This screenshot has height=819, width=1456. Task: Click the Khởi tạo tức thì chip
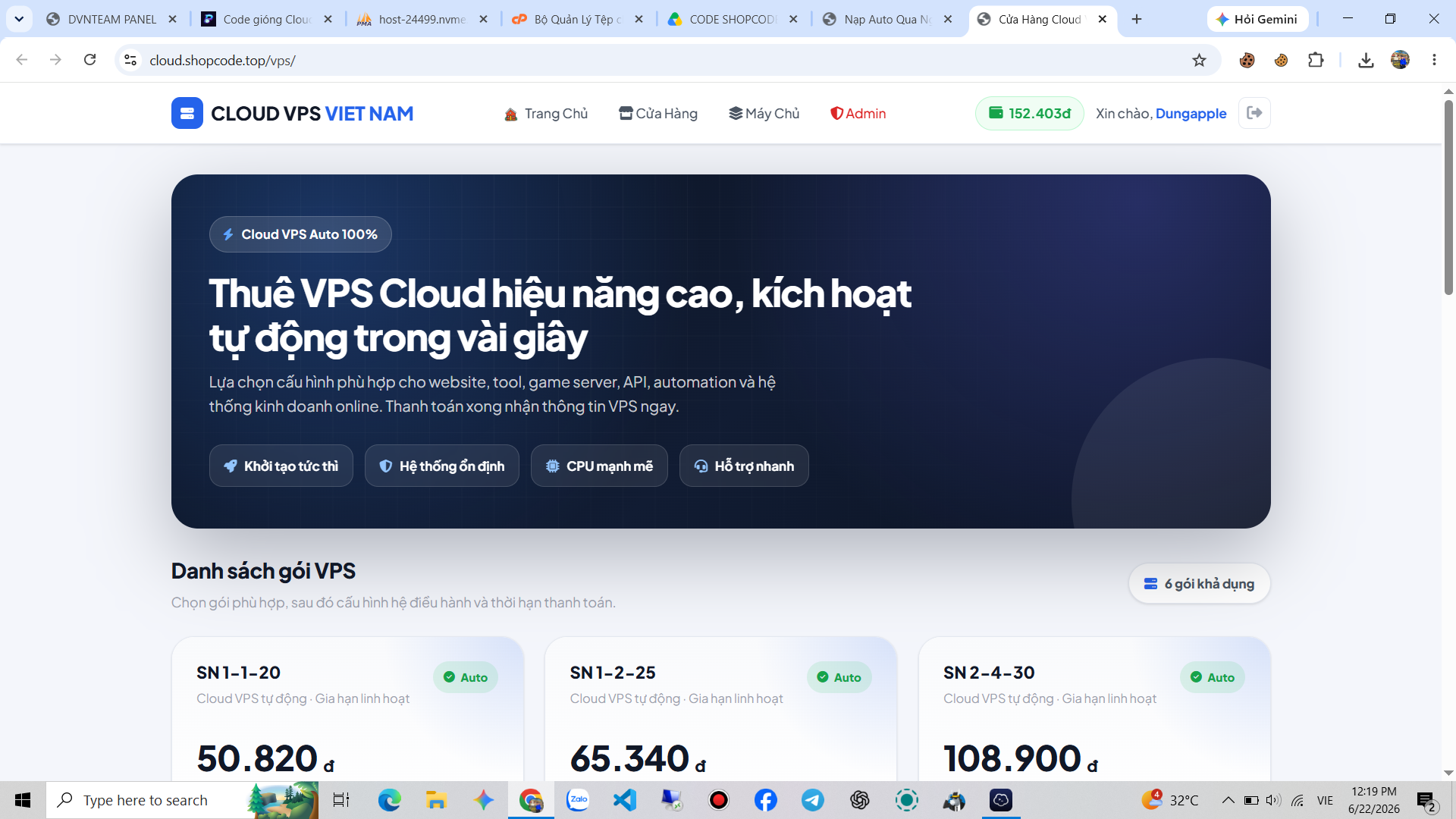(x=281, y=466)
